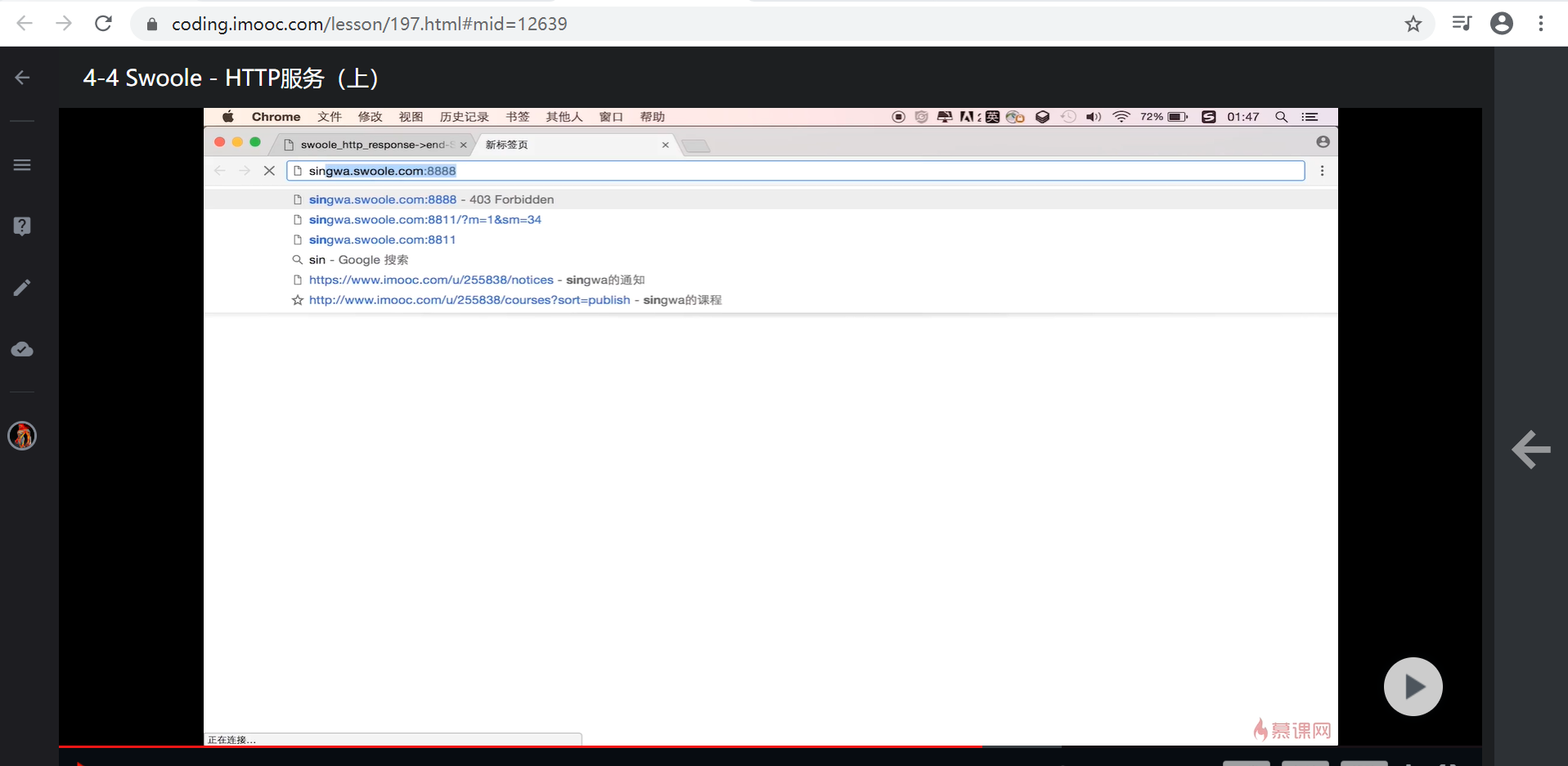
Task: Click the new tab button in inner Chrome
Action: point(695,146)
